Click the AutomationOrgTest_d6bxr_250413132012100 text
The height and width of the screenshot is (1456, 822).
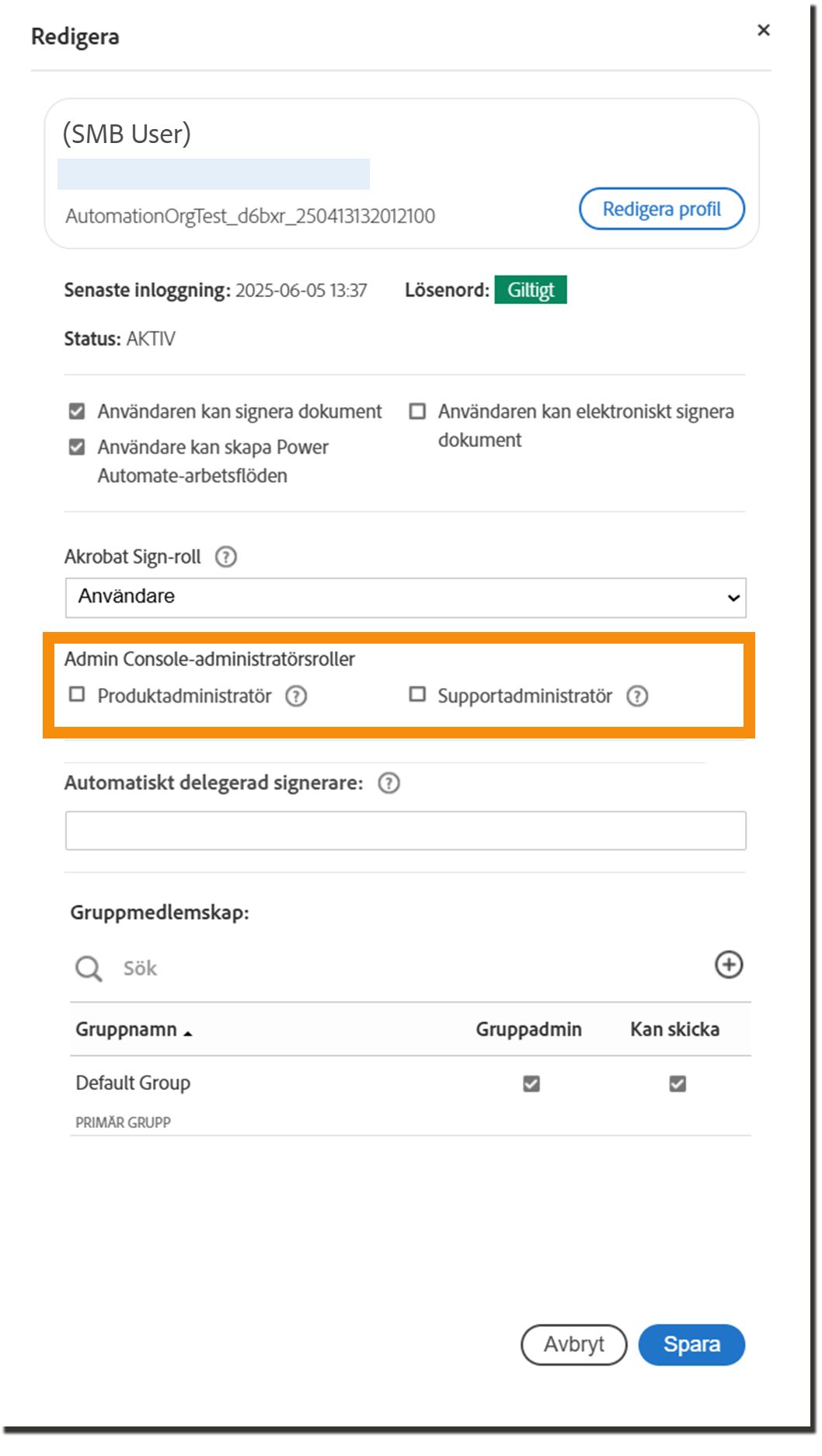[x=250, y=215]
